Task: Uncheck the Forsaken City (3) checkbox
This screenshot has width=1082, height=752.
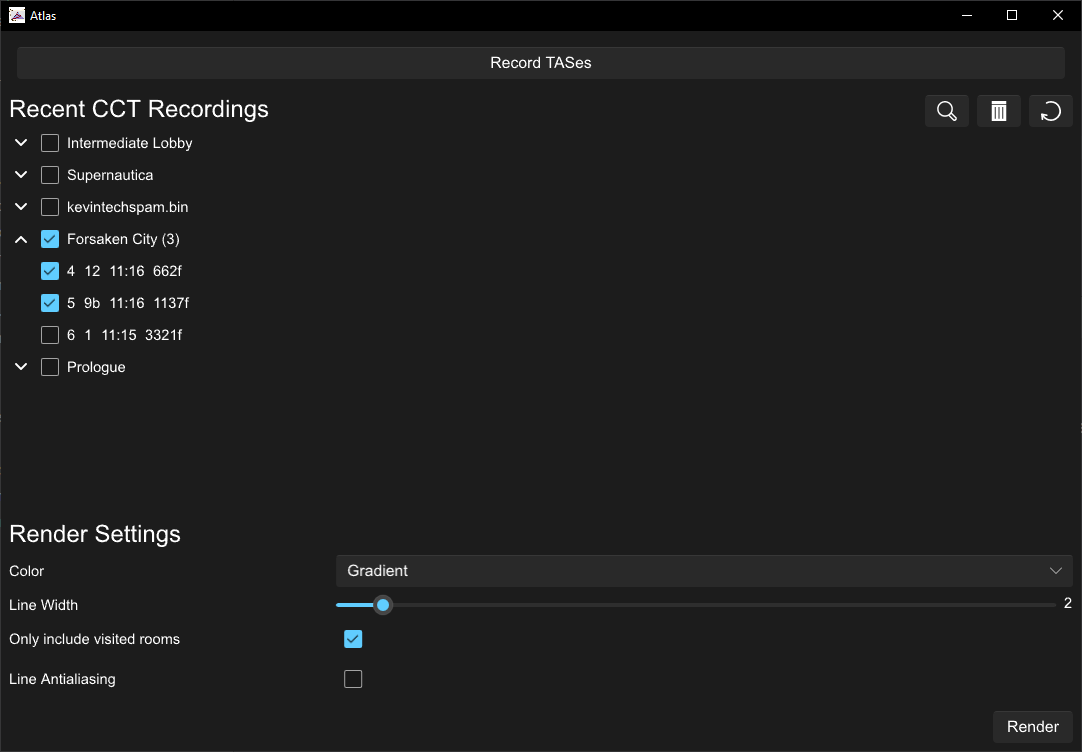Action: 50,239
